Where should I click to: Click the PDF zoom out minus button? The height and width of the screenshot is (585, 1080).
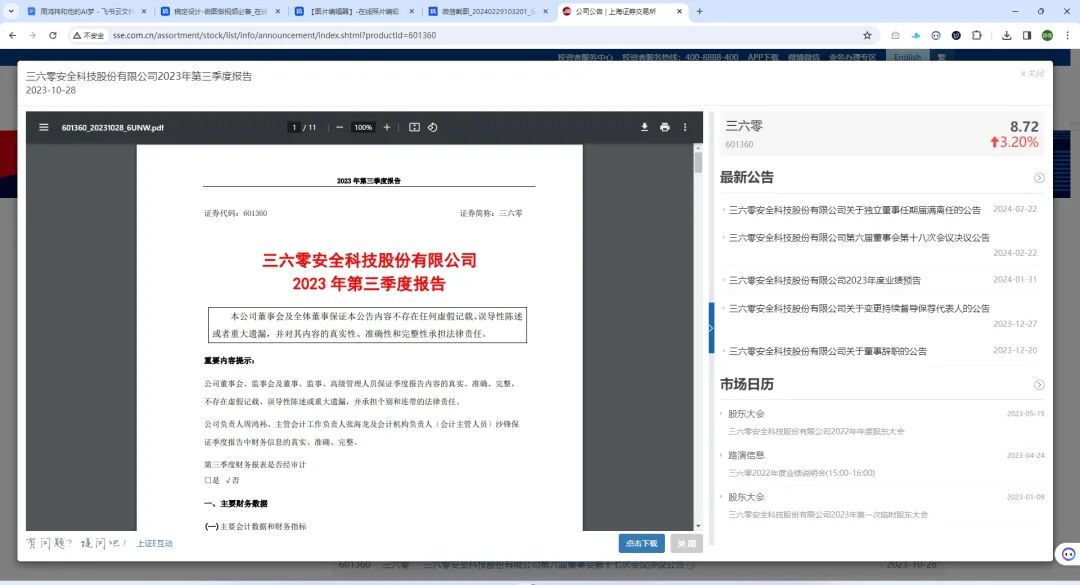[340, 128]
